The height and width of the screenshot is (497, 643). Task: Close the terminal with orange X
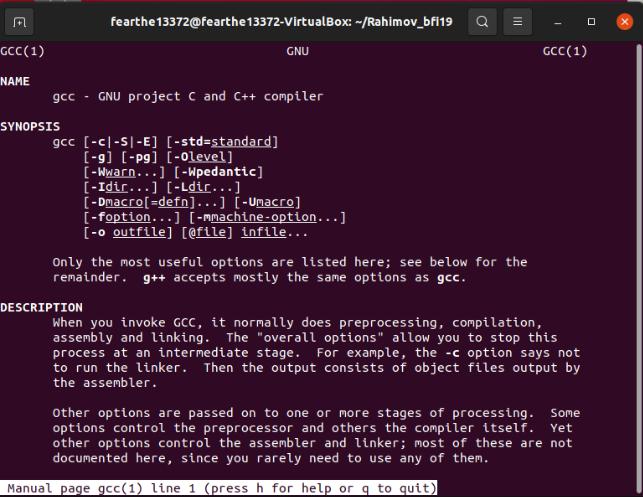tap(625, 22)
